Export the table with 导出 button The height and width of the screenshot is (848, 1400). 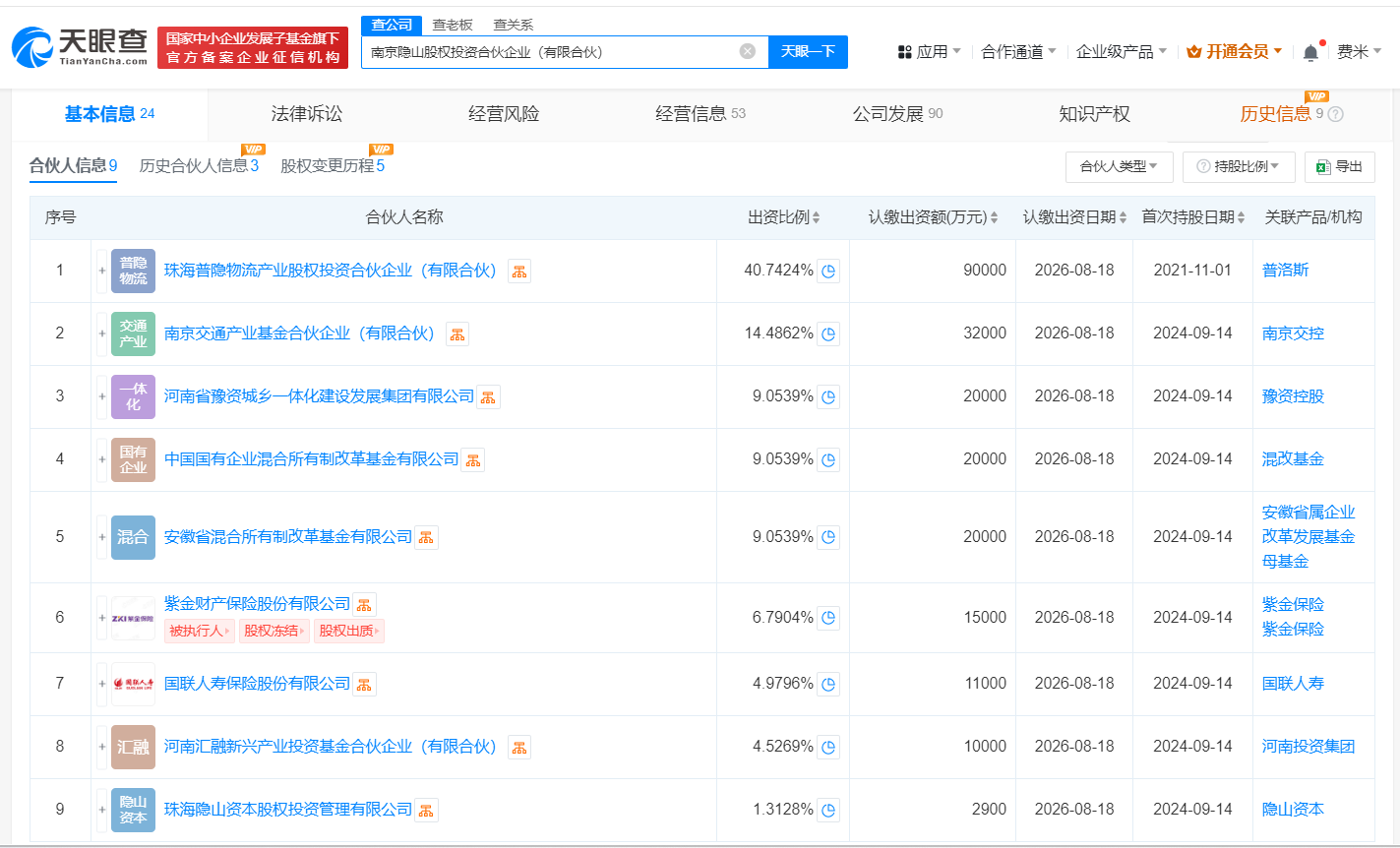pos(1339,166)
